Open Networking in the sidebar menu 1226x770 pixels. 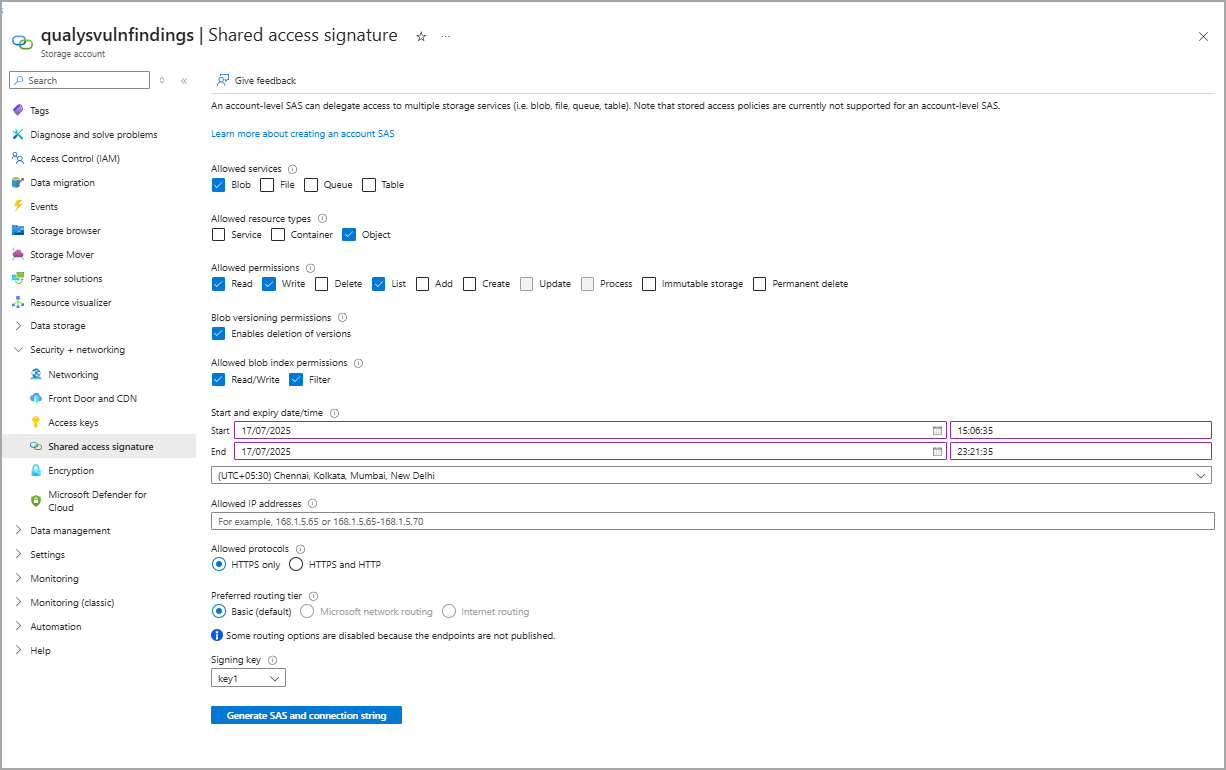click(73, 374)
